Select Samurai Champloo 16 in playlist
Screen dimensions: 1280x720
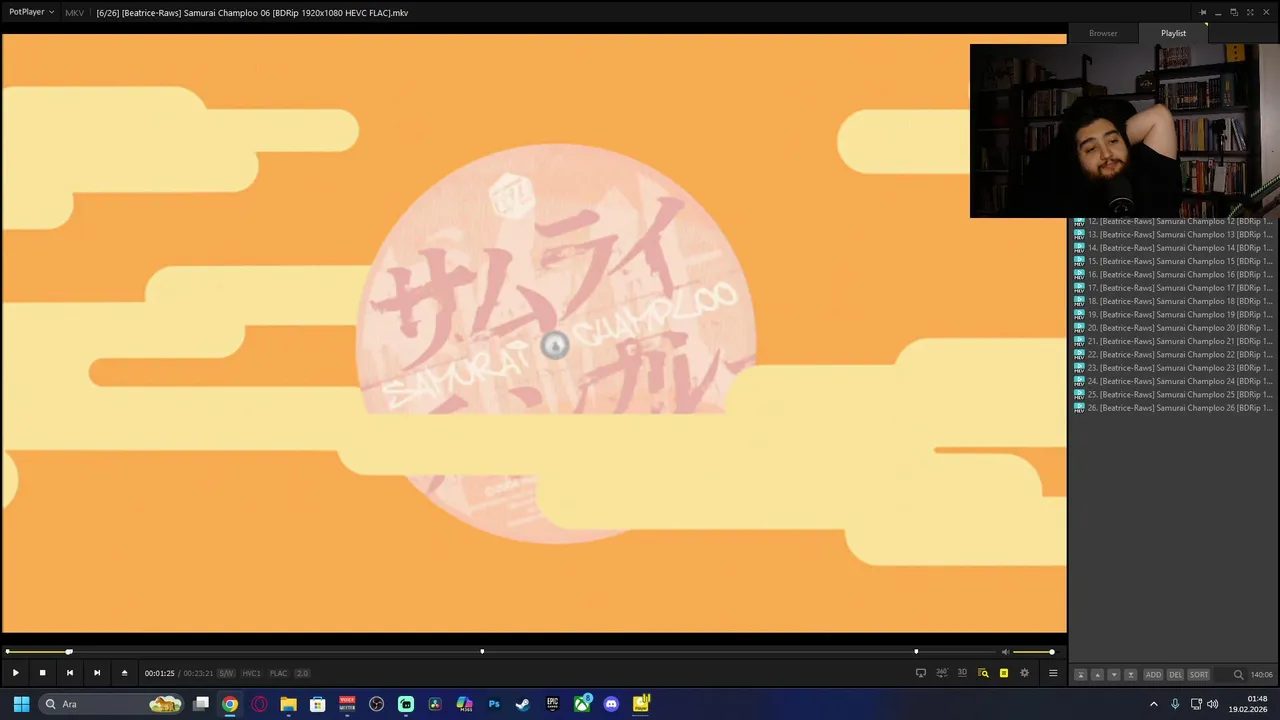point(1172,274)
